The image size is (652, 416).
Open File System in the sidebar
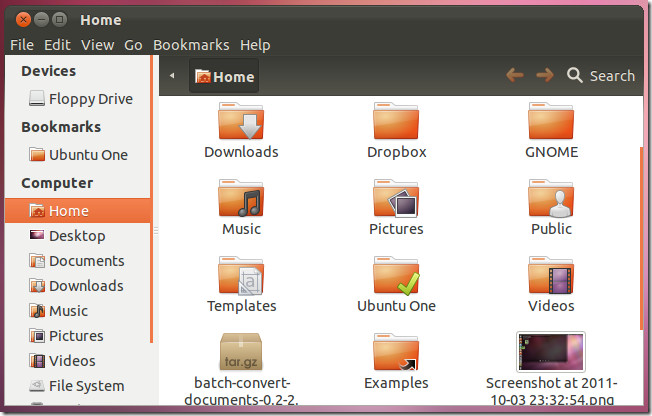[x=77, y=386]
